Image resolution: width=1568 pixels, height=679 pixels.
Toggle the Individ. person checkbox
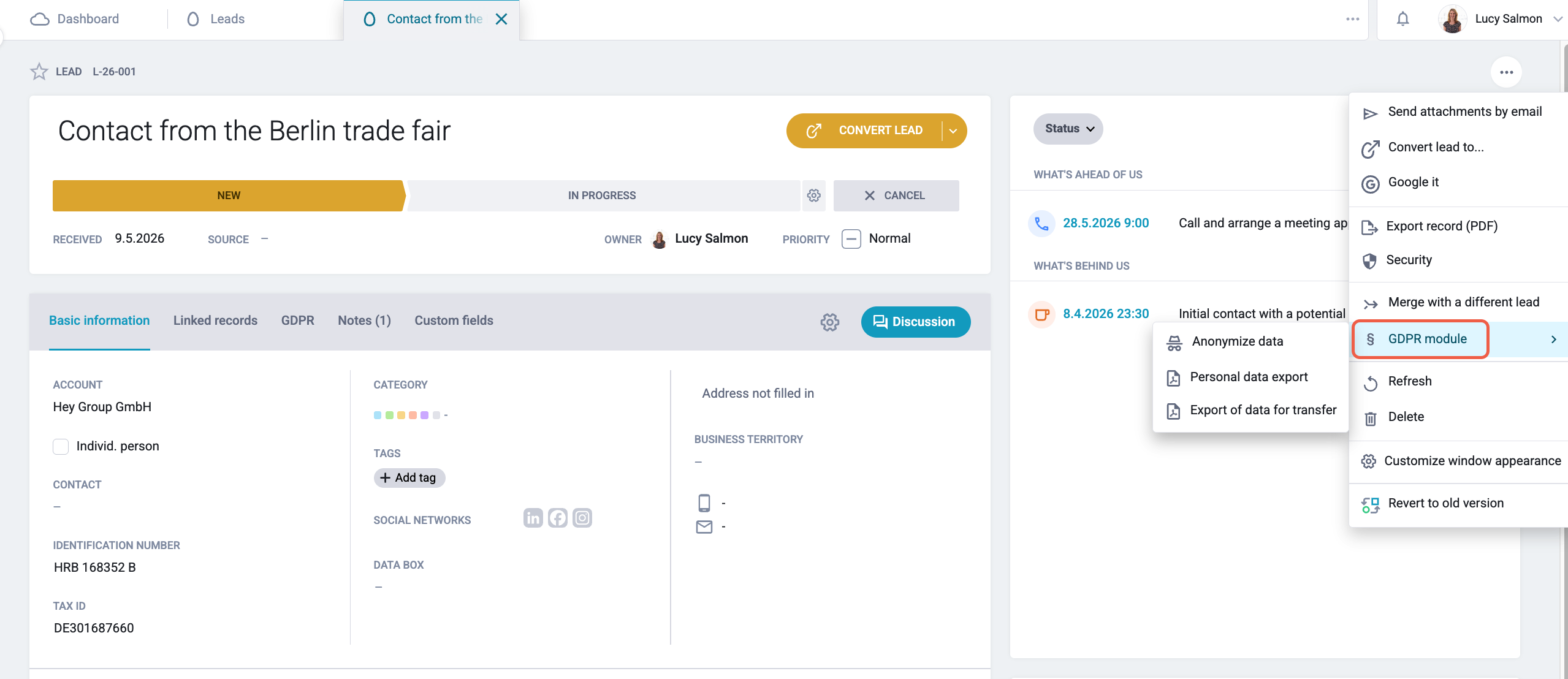tap(61, 446)
